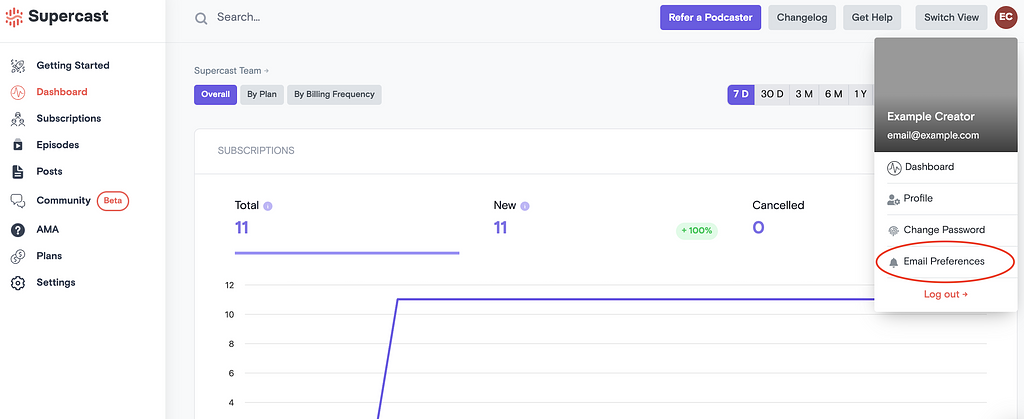
Task: Open the EC user avatar menu
Action: tap(1005, 17)
